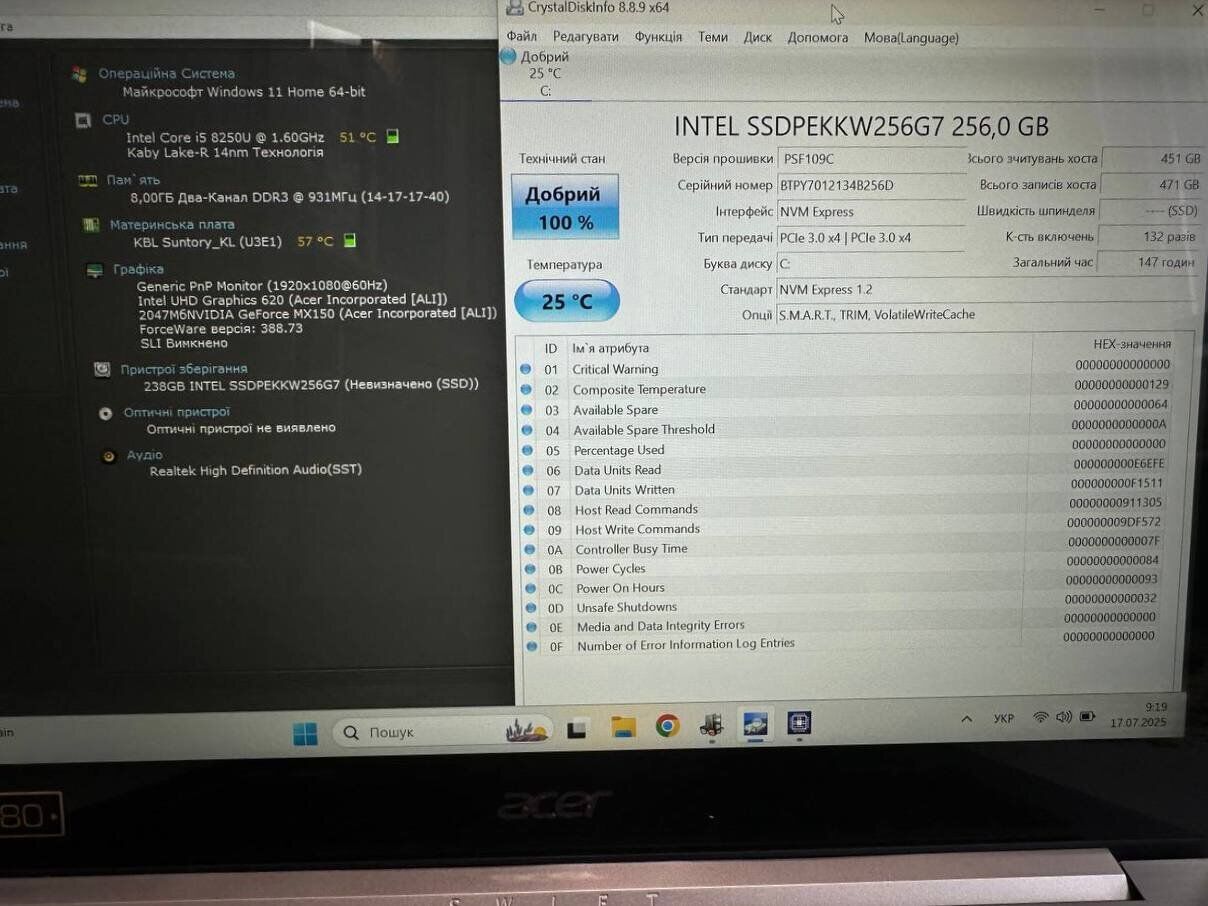Switch to the CPU chip app taskbar icon
The image size is (1208, 906).
pos(798,722)
